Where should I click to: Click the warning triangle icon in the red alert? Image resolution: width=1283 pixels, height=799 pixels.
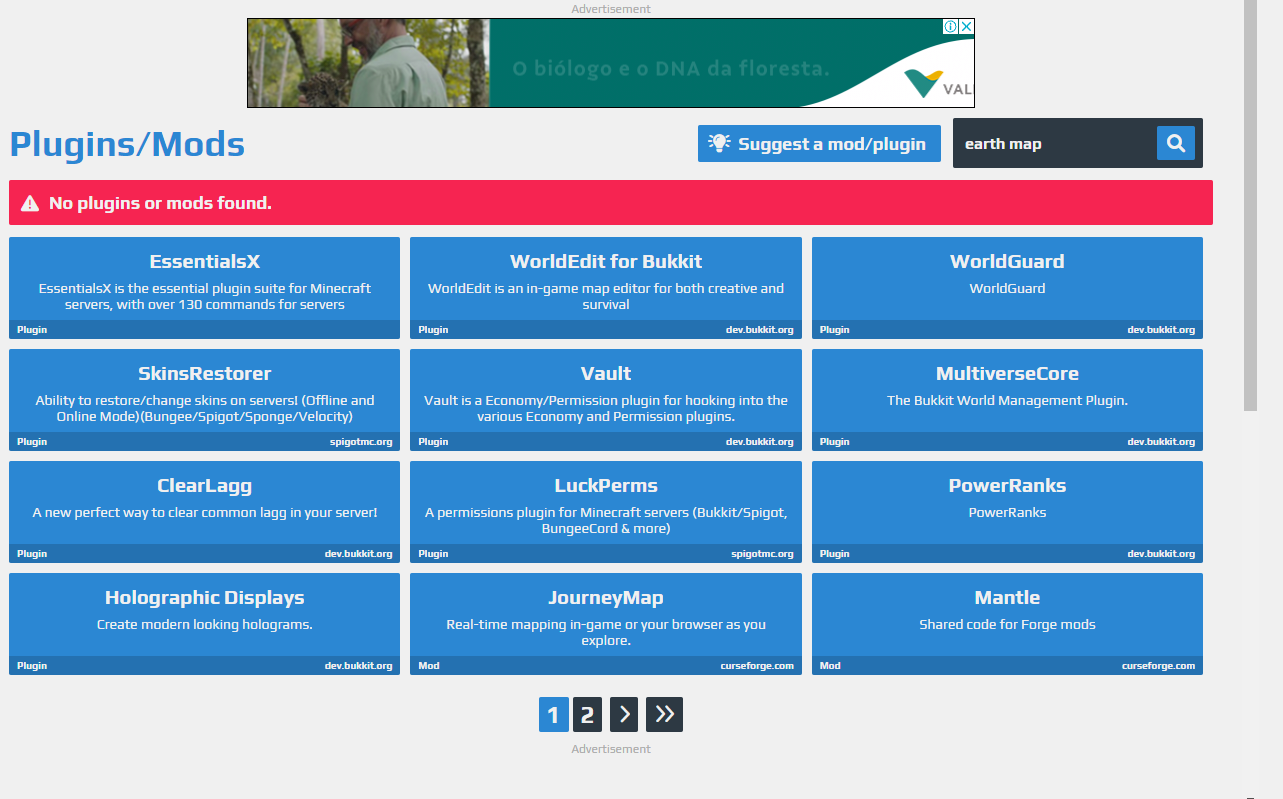tap(30, 203)
